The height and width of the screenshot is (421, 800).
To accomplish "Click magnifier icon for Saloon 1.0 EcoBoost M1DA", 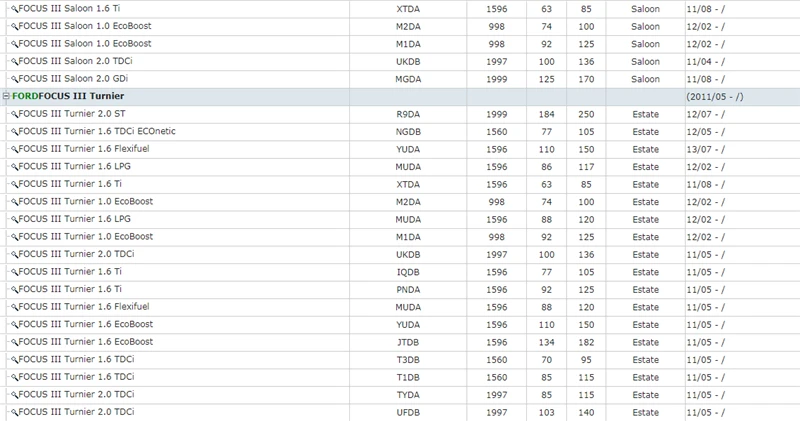I will [x=14, y=44].
